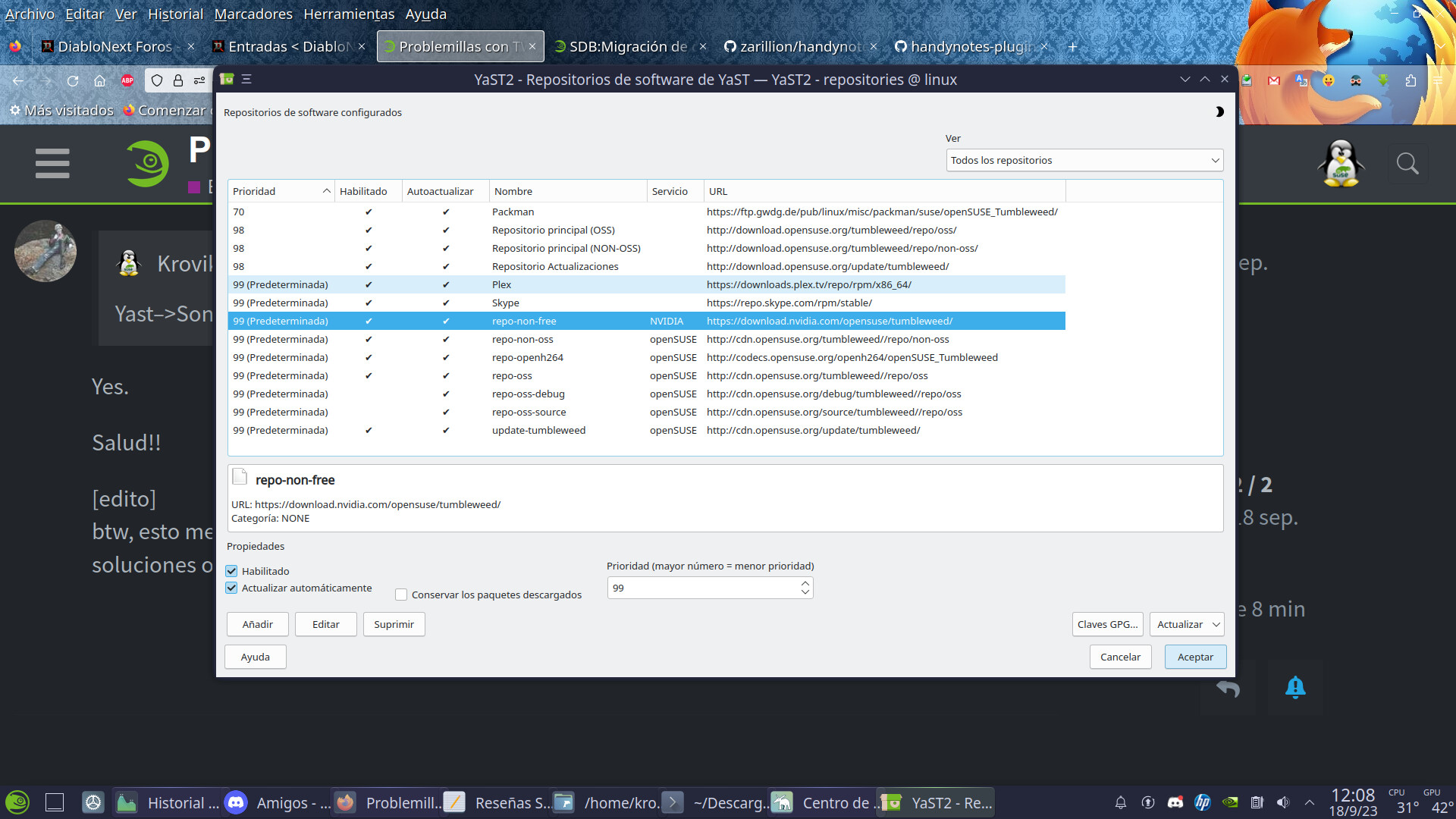Click the dark mode moon icon
1456x819 pixels.
pos(1219,112)
